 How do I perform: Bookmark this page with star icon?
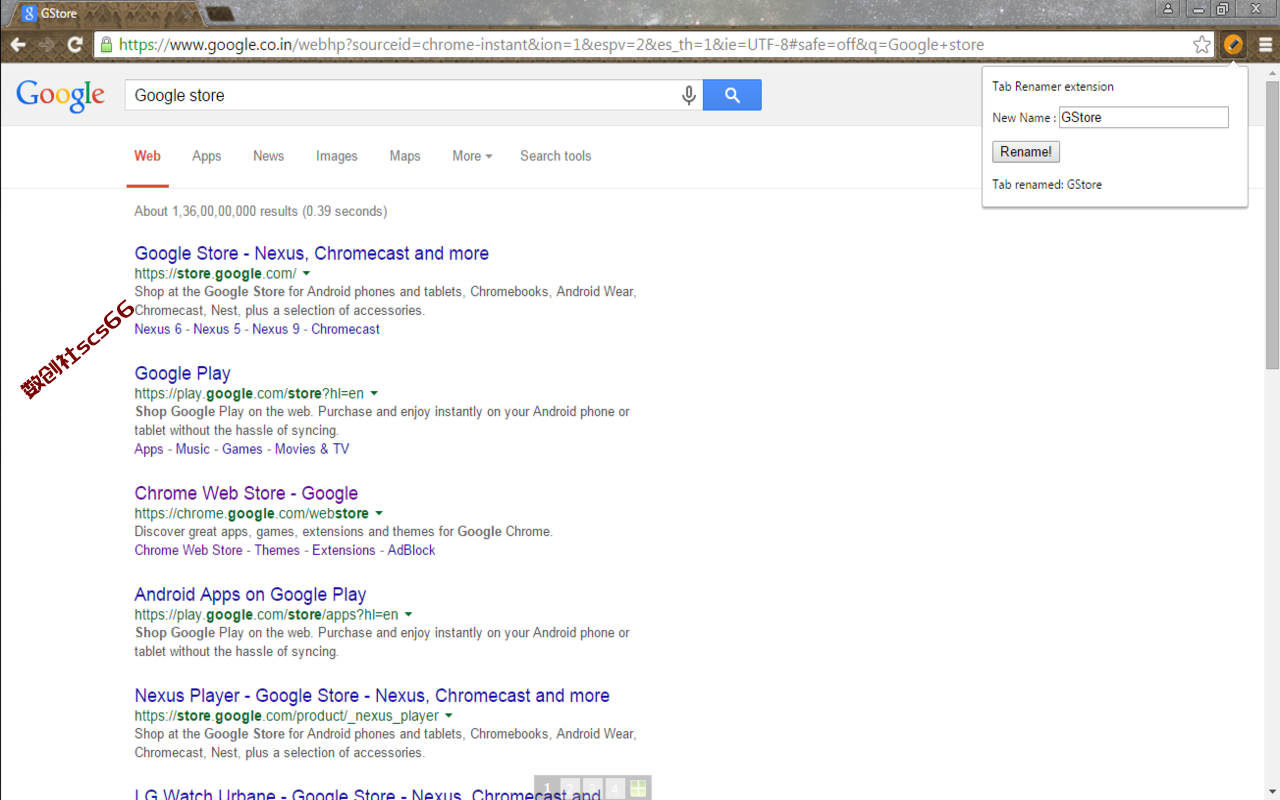pyautogui.click(x=1202, y=44)
